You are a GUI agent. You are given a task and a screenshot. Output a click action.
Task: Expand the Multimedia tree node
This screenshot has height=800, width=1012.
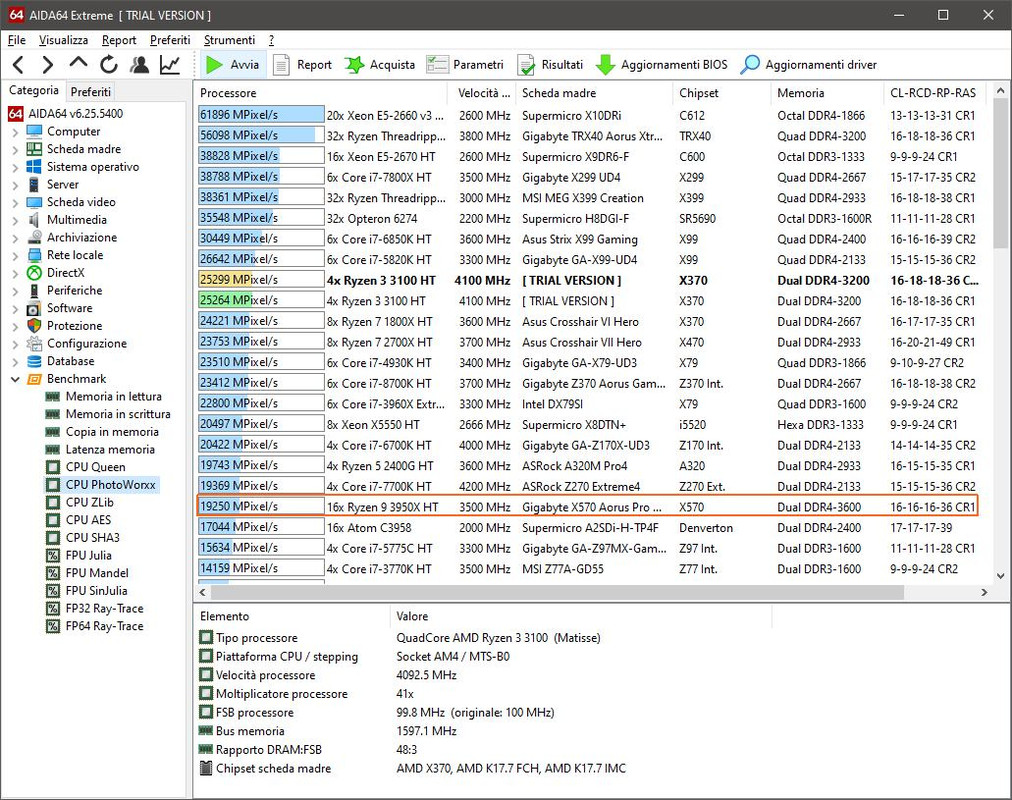[x=15, y=221]
